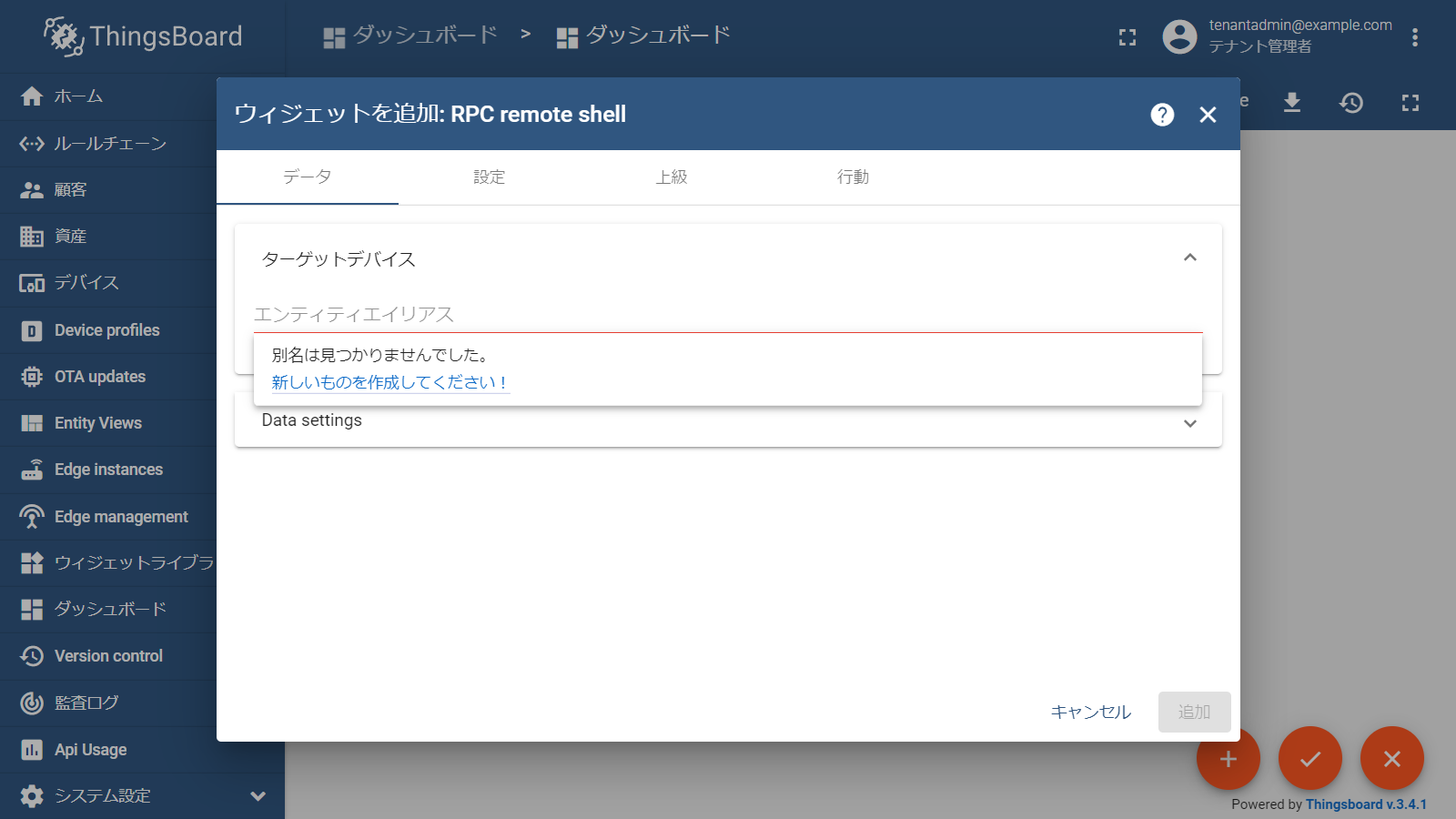Open the デバイス page icon
1456x819 pixels.
[32, 283]
